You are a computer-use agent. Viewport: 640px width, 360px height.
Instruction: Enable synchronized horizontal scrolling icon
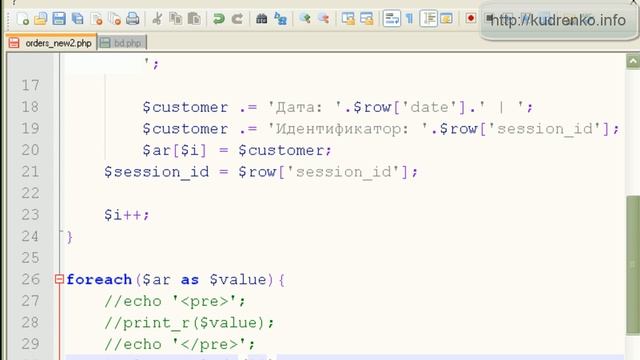(x=367, y=19)
